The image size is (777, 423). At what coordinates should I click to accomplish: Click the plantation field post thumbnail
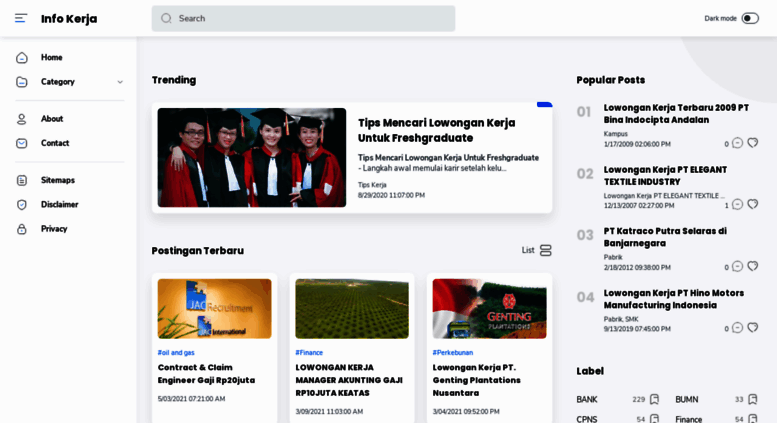352,309
